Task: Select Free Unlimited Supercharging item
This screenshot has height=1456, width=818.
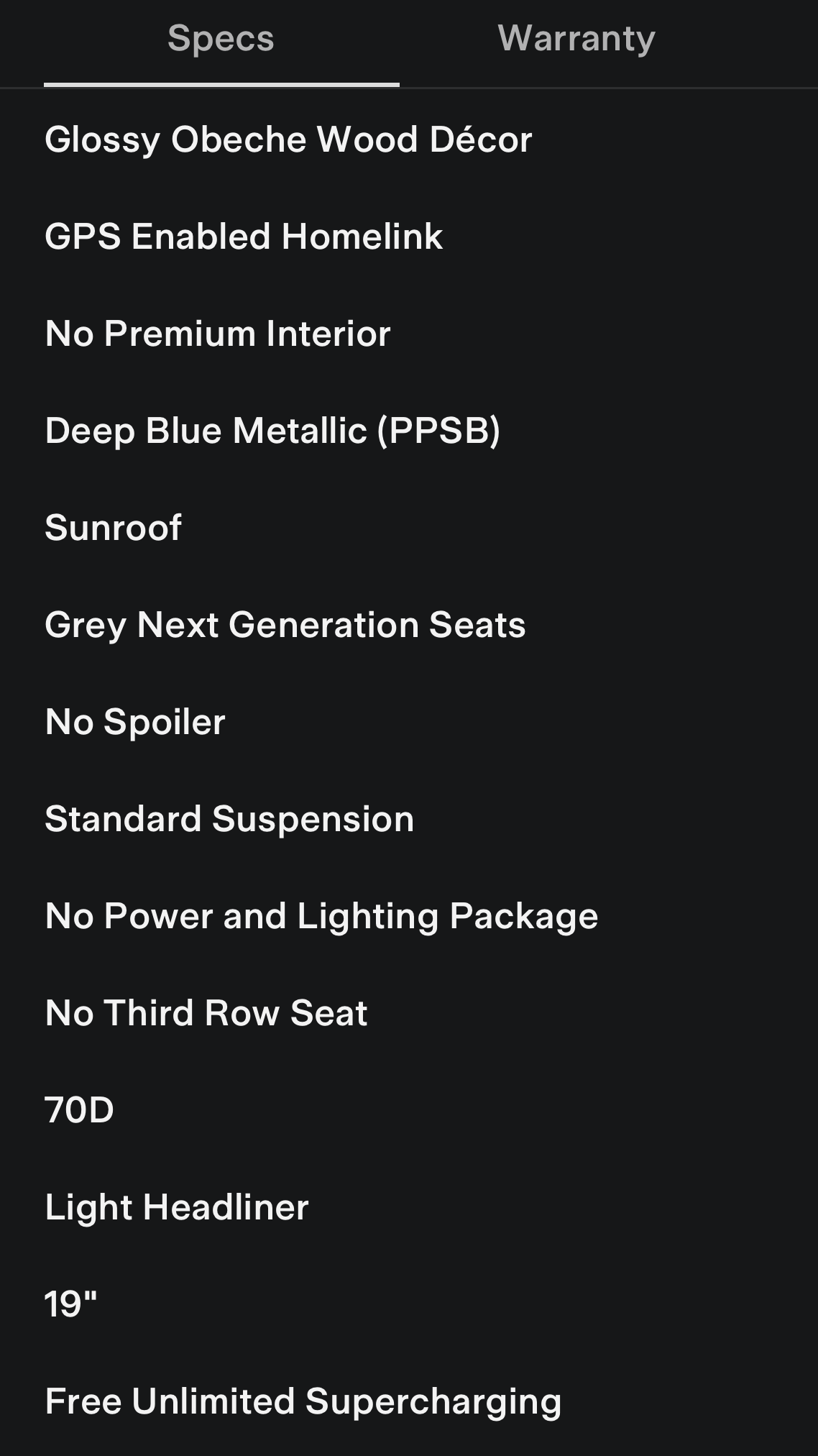Action: pos(303,1401)
